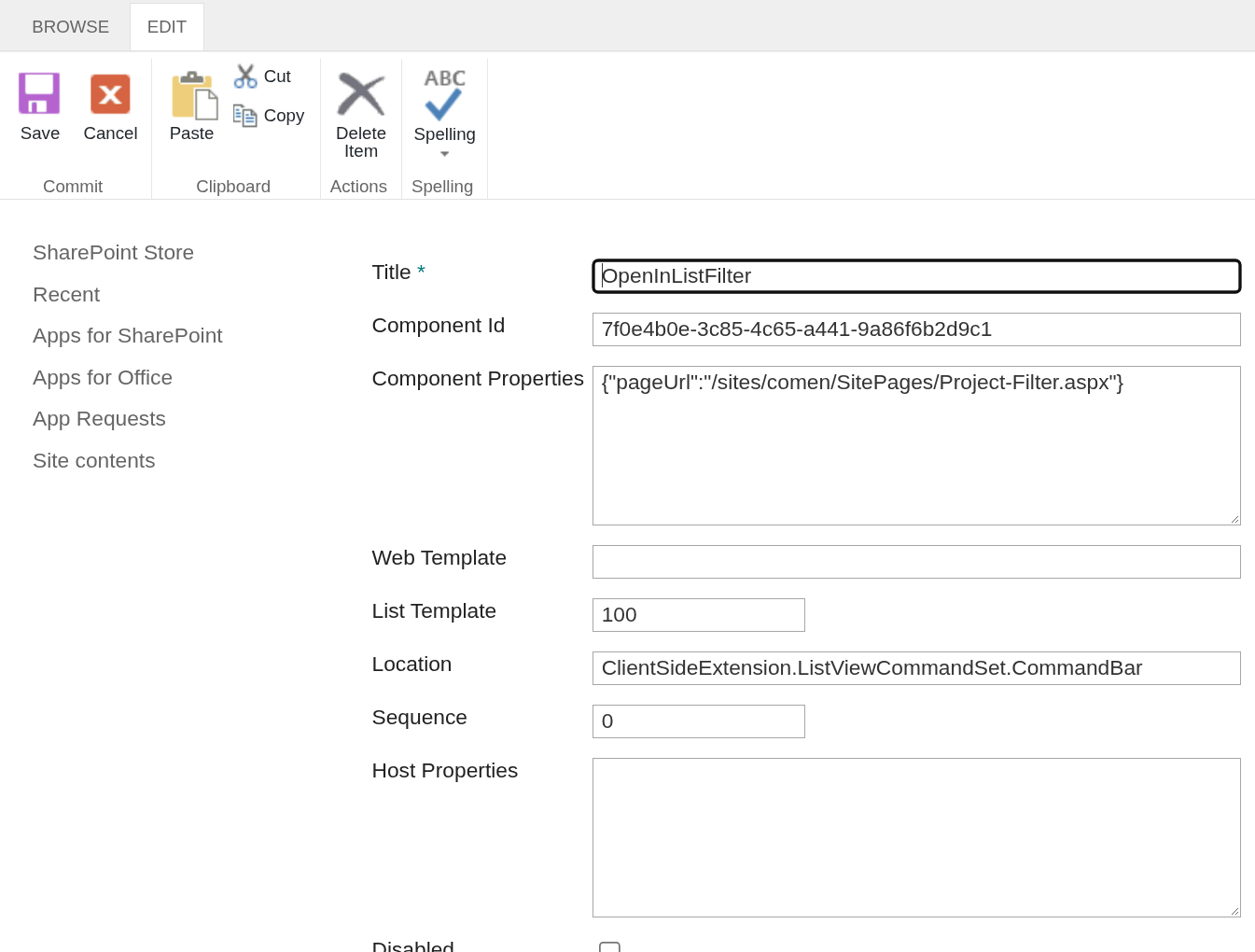Viewport: 1255px width, 952px height.
Task: Click the Host Properties resize handle
Action: 1234,911
